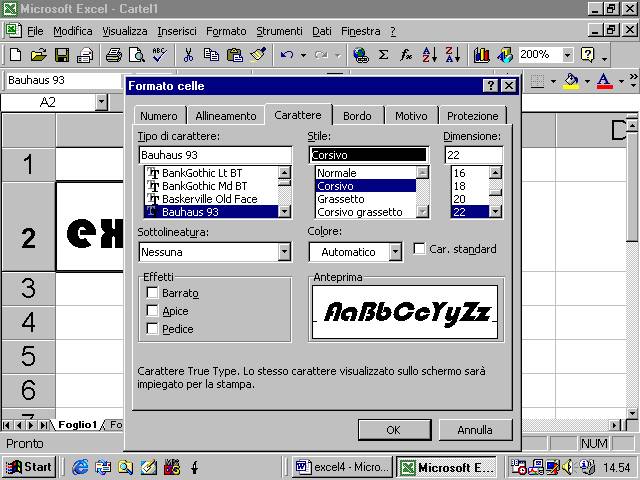Click the Drawing toolbar icon

click(505, 55)
